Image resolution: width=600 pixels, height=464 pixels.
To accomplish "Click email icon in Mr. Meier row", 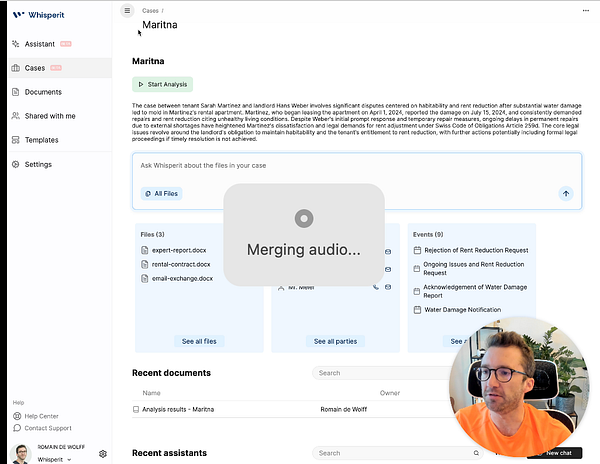I will coord(388,287).
